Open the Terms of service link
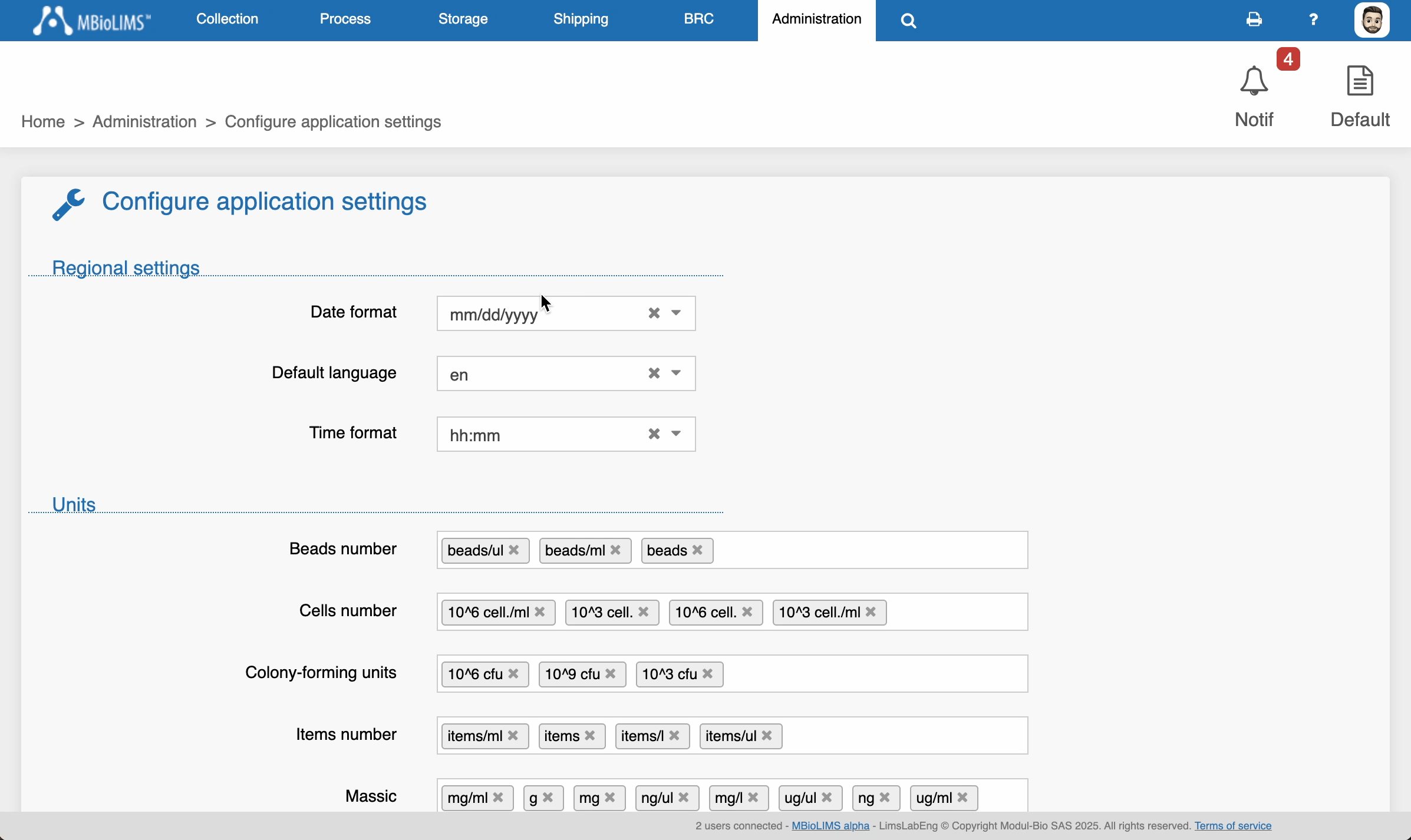This screenshot has width=1411, height=840. [1232, 825]
